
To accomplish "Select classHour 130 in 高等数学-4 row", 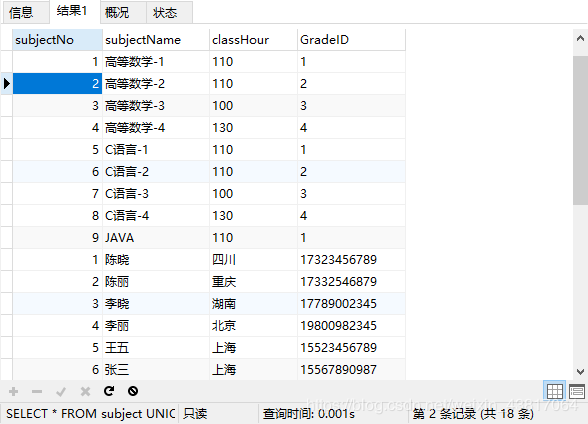I will tap(253, 127).
